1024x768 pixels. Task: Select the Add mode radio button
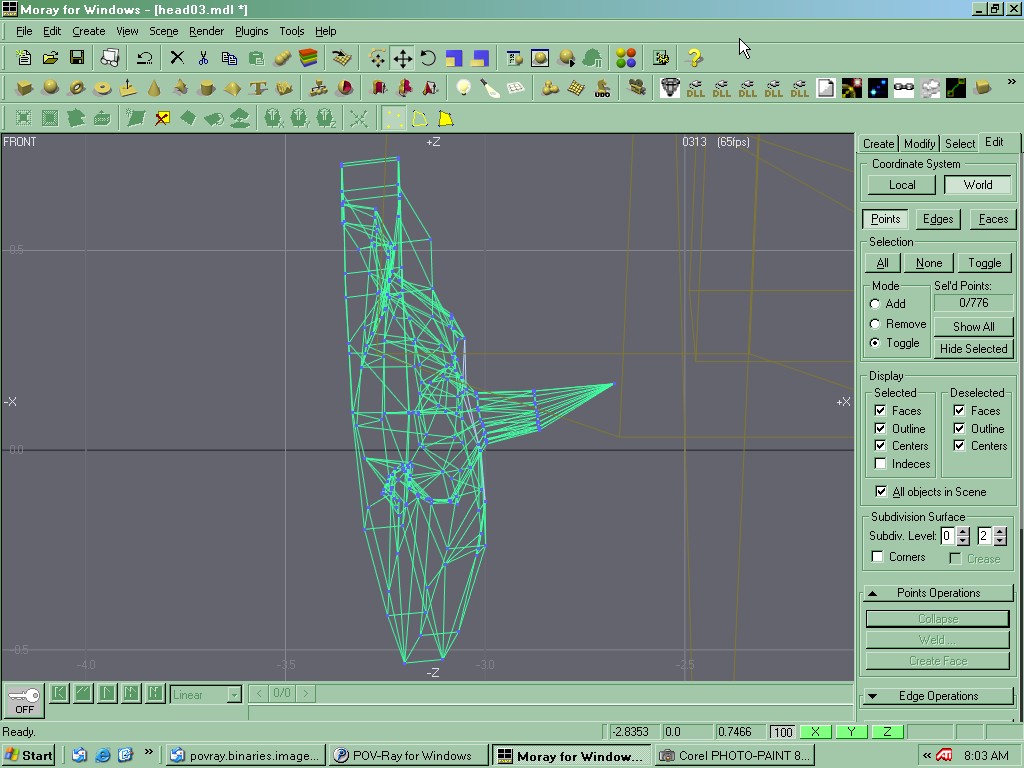pyautogui.click(x=875, y=304)
